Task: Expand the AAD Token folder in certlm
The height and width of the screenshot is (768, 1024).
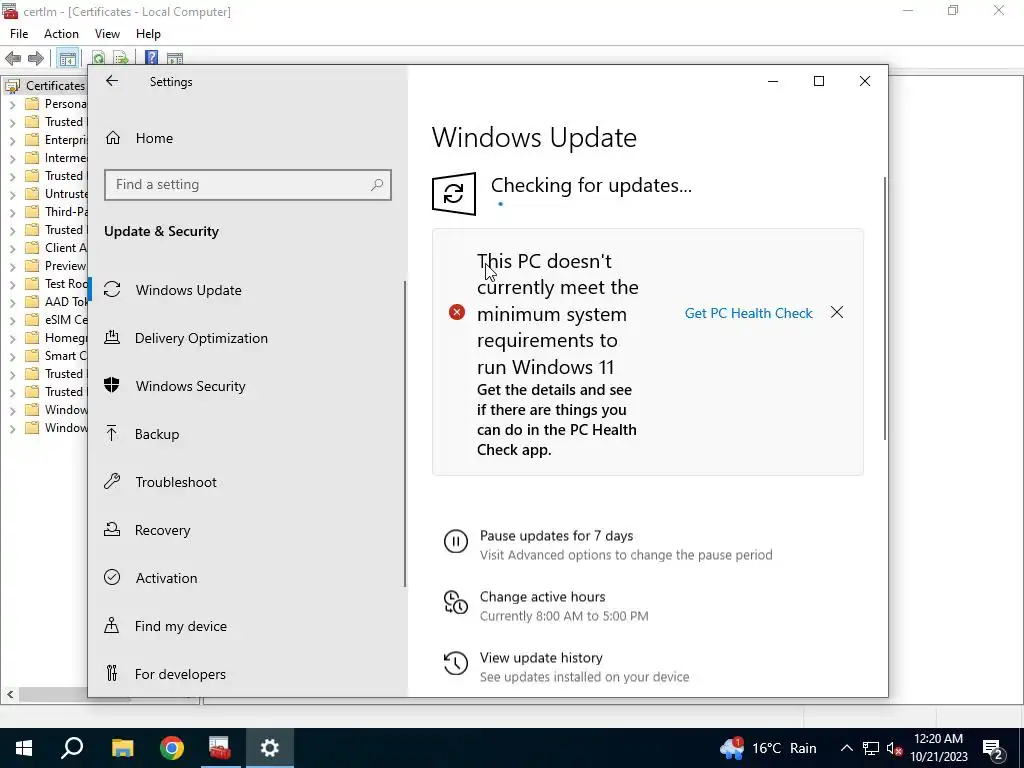Action: click(x=12, y=302)
